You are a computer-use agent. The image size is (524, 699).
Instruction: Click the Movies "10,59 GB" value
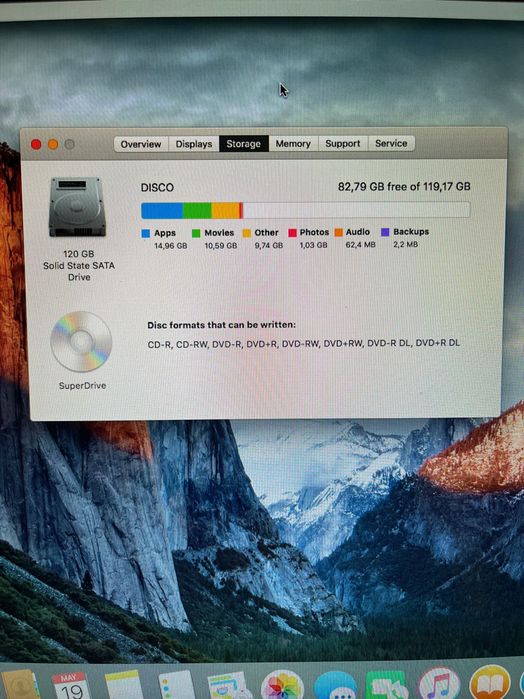pos(221,246)
